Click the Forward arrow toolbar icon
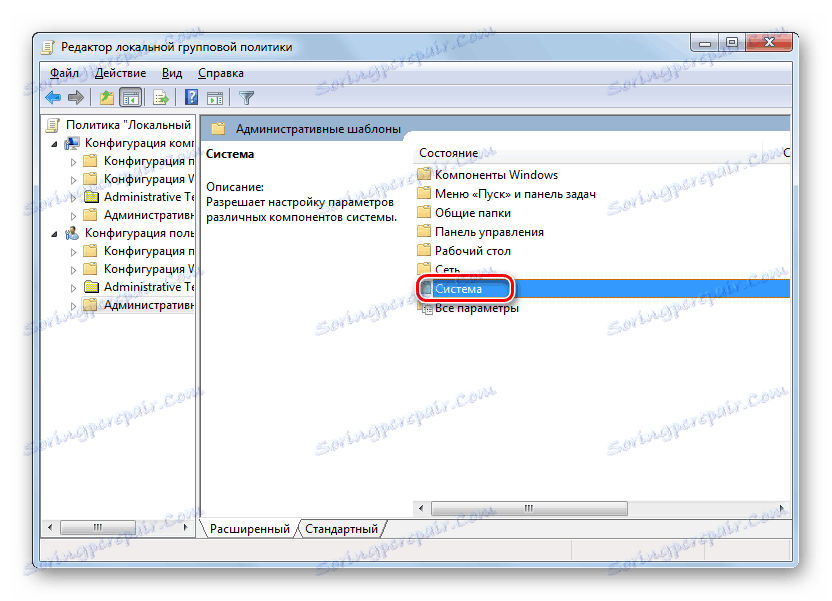Viewport: 832px width, 601px height. click(x=76, y=98)
